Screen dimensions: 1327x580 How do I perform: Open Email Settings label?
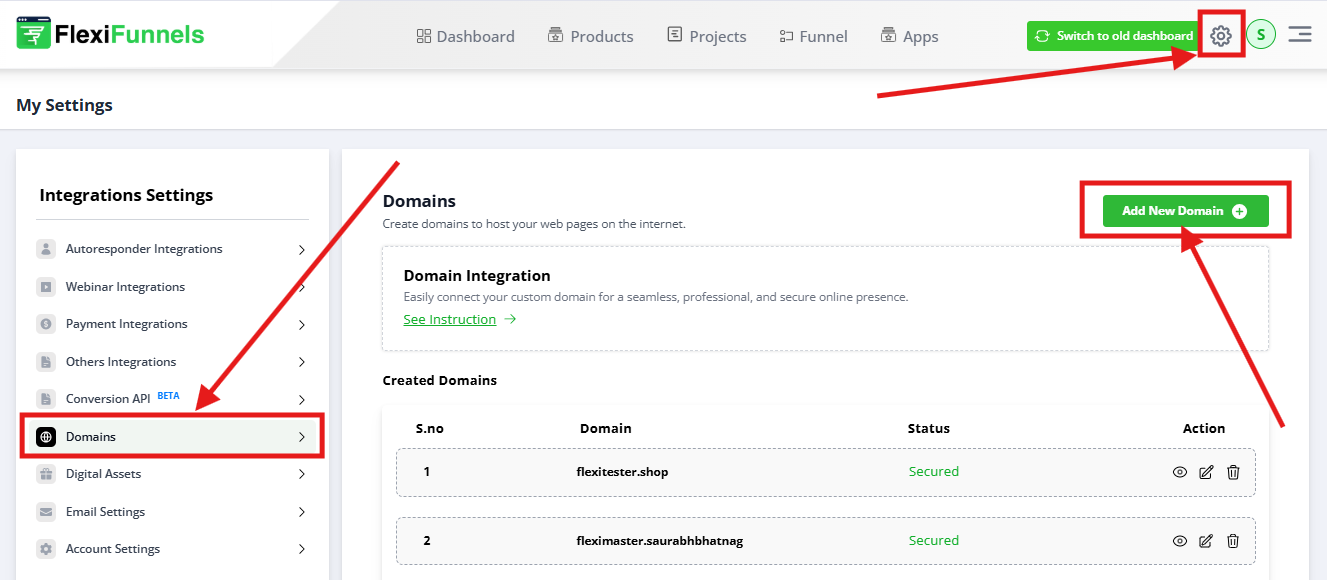tap(105, 512)
